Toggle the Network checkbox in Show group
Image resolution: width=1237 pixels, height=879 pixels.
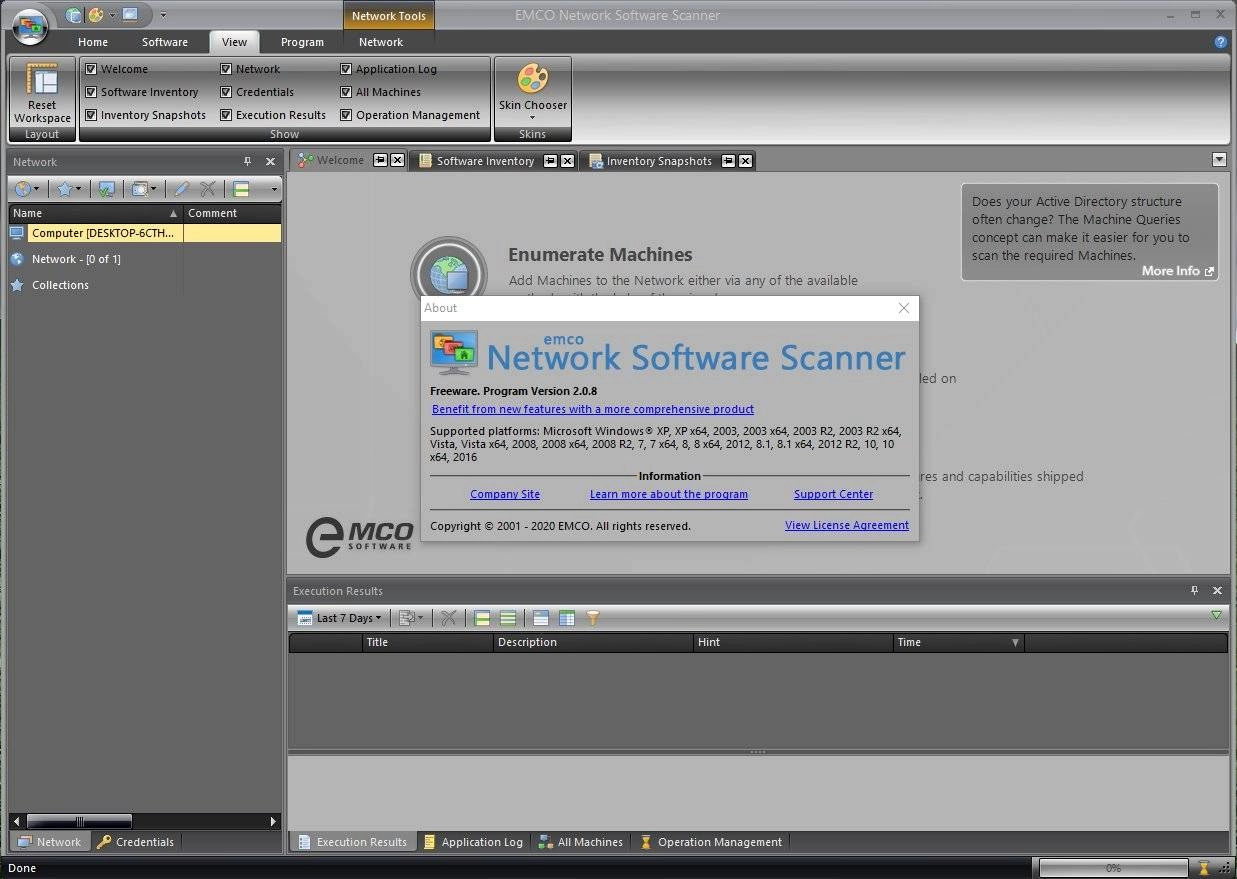tap(226, 69)
